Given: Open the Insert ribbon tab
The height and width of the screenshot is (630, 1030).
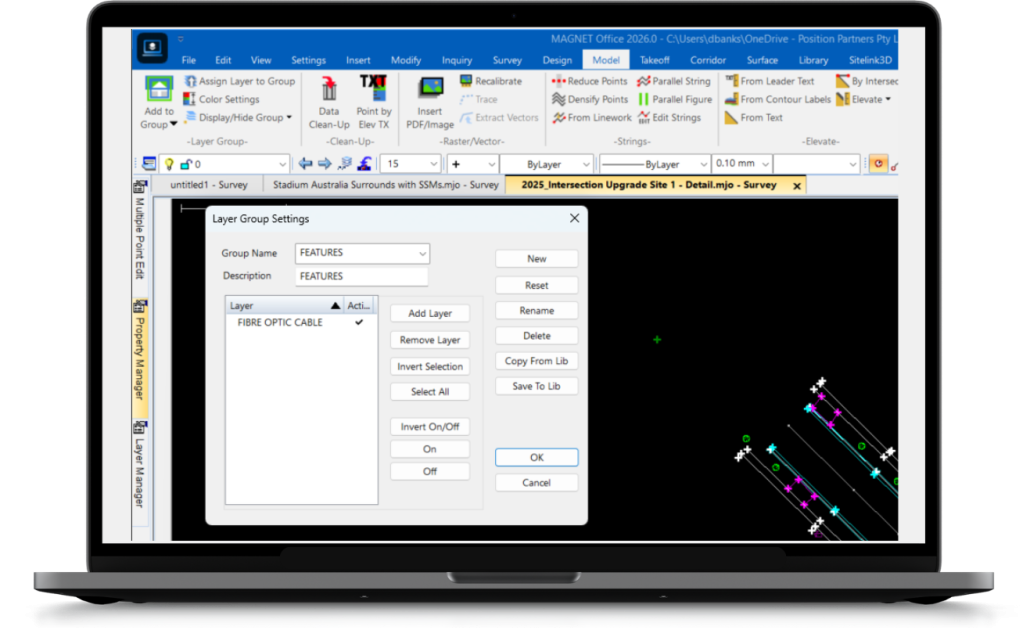Looking at the screenshot, I should tap(358, 60).
